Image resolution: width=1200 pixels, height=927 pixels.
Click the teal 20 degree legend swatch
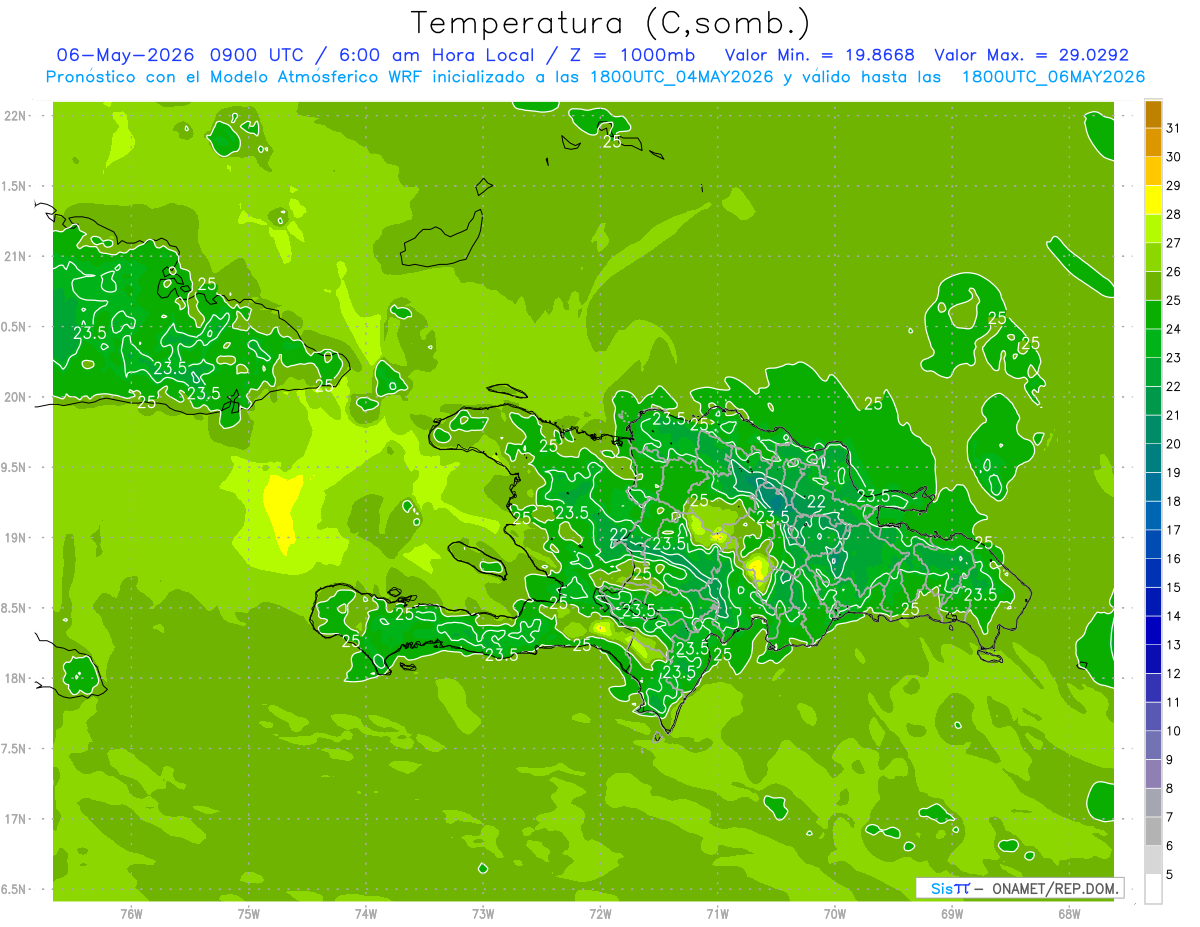point(1153,430)
